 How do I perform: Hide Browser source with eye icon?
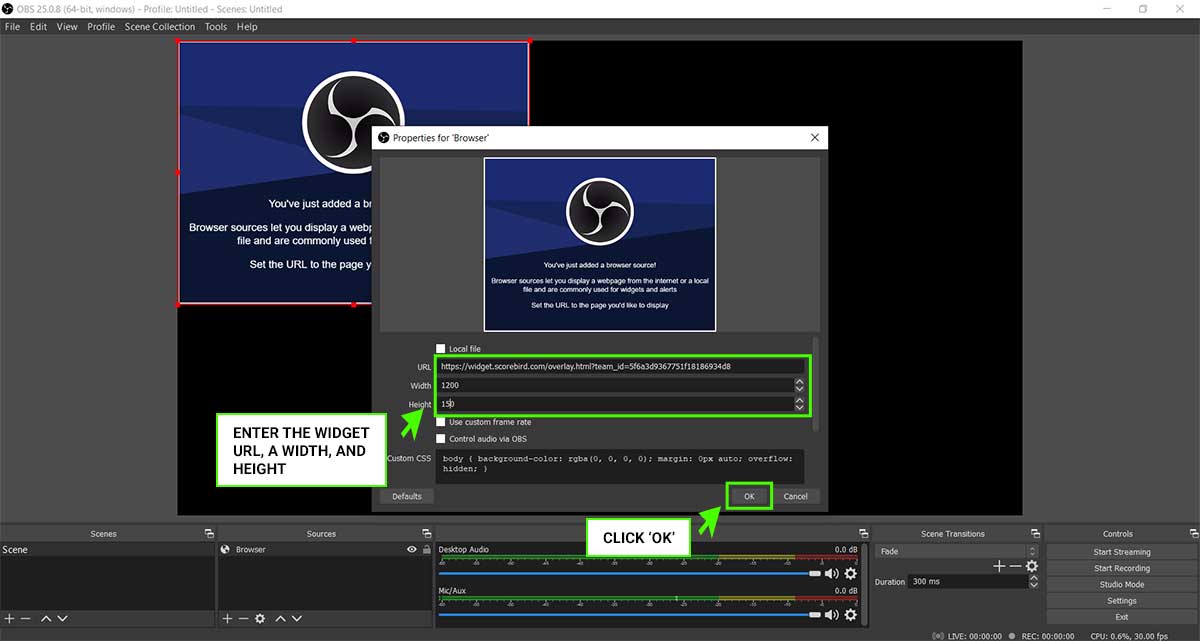point(412,550)
